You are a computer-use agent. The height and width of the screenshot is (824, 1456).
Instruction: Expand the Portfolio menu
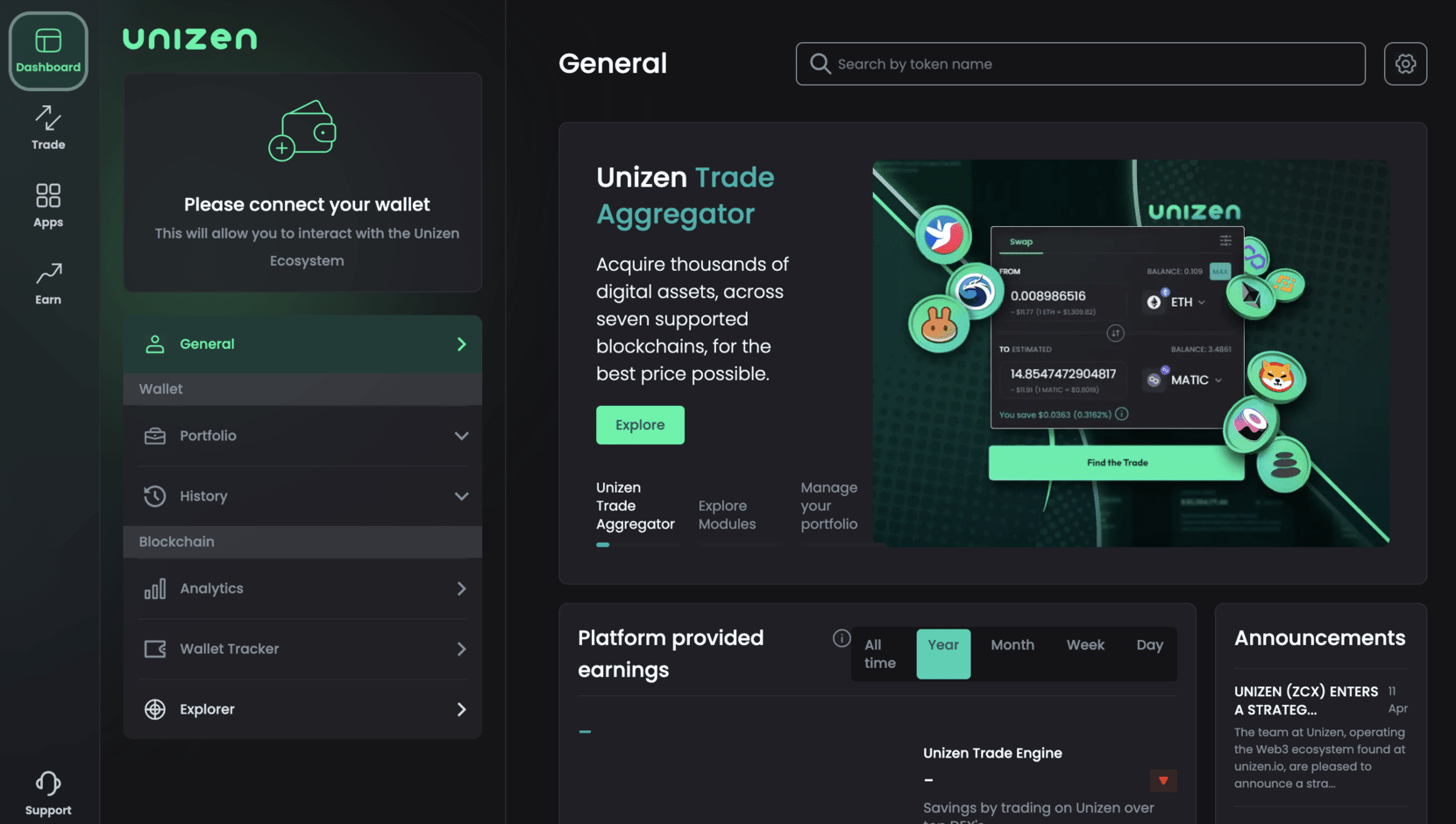(x=461, y=436)
